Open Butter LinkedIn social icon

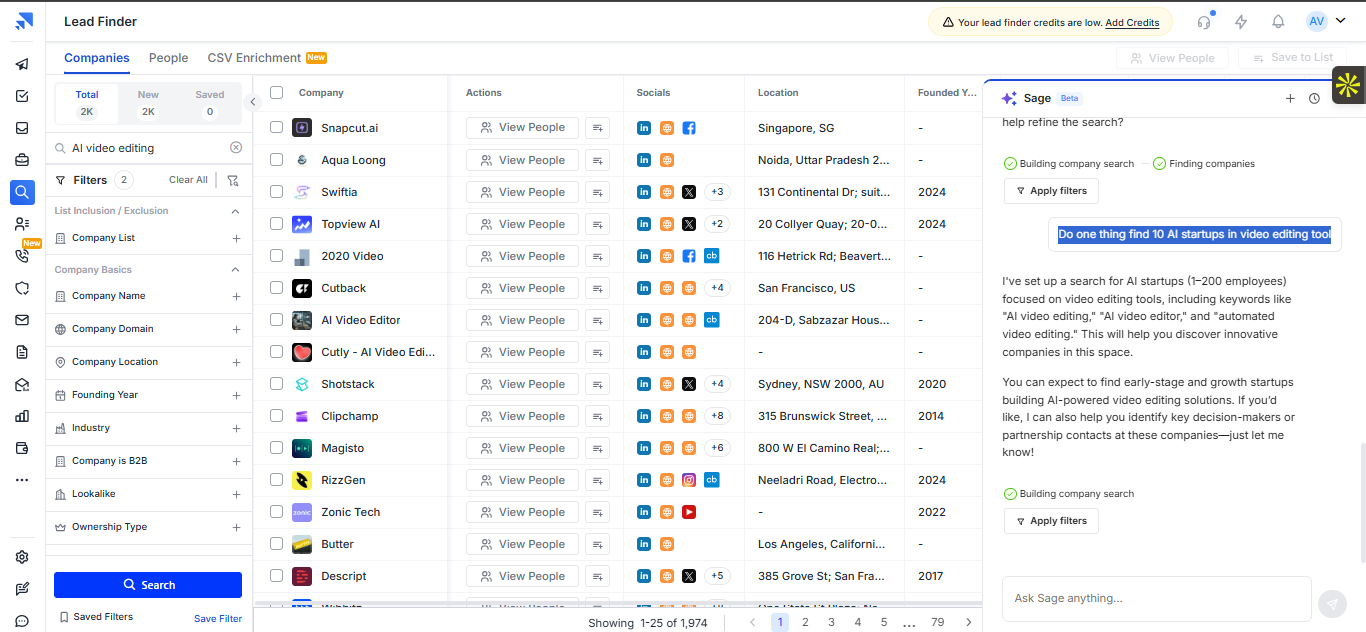point(645,544)
